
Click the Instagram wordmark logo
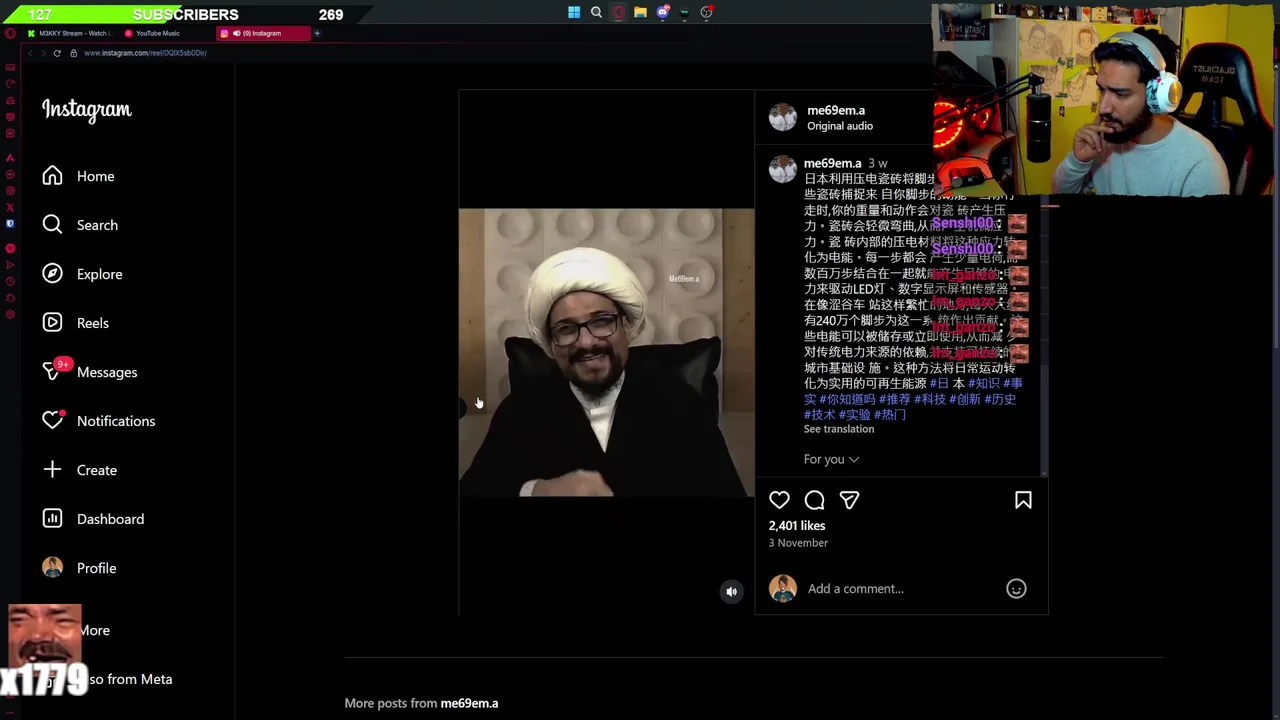tap(87, 110)
